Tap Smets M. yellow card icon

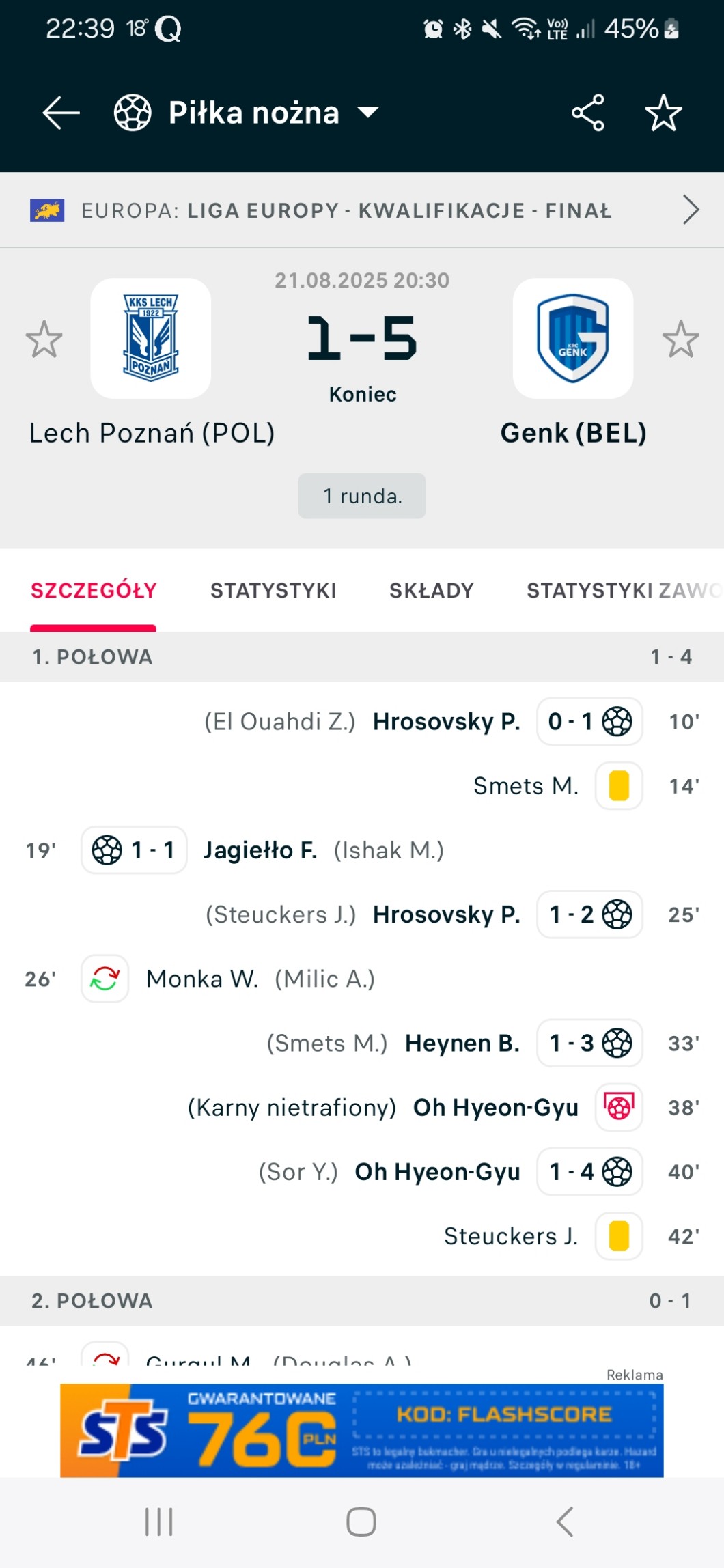[x=619, y=786]
